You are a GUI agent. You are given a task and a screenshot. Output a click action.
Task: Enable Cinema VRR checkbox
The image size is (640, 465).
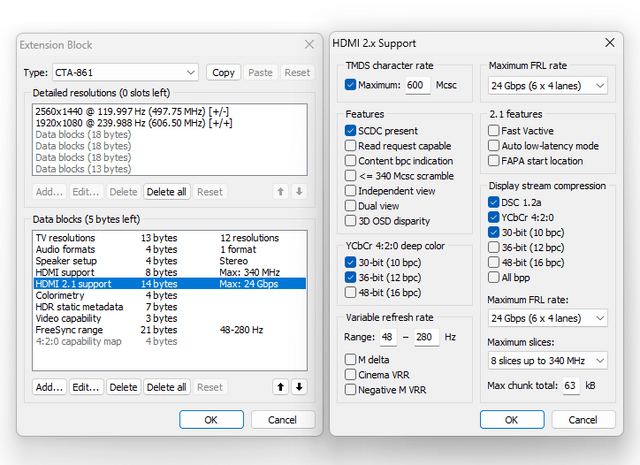tap(350, 375)
